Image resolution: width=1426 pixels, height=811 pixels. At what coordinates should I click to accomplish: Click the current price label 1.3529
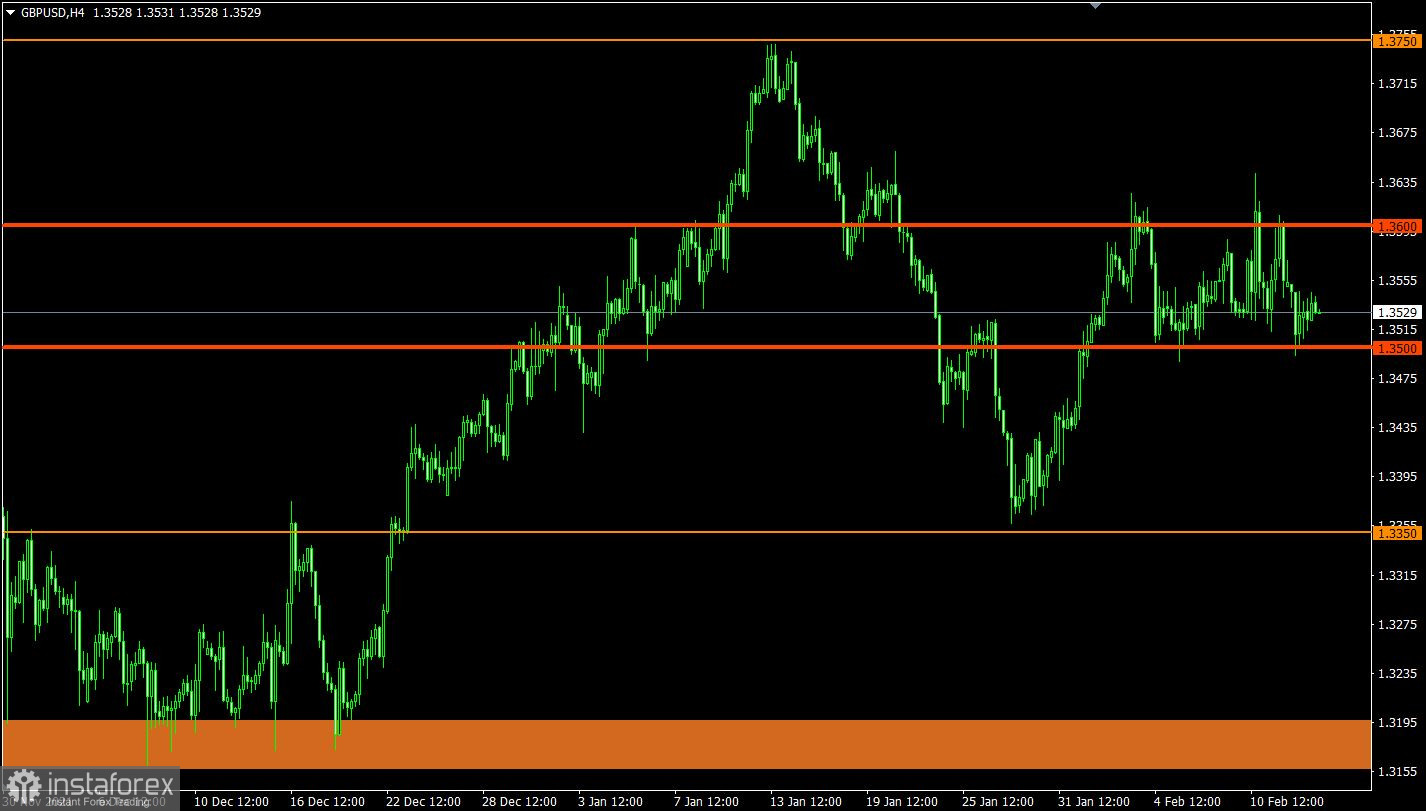coord(1396,312)
